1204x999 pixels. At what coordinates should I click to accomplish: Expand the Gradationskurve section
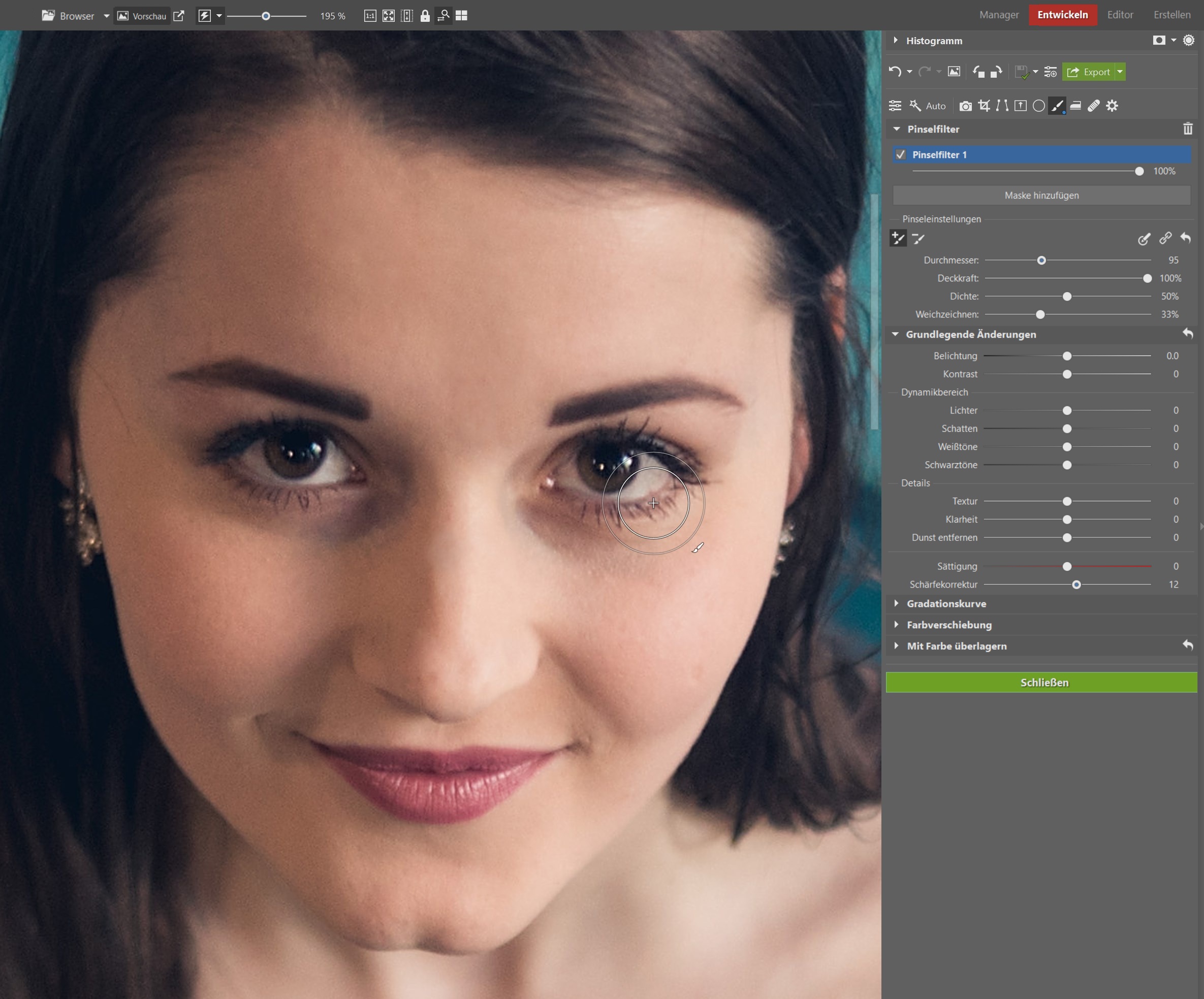(x=896, y=603)
